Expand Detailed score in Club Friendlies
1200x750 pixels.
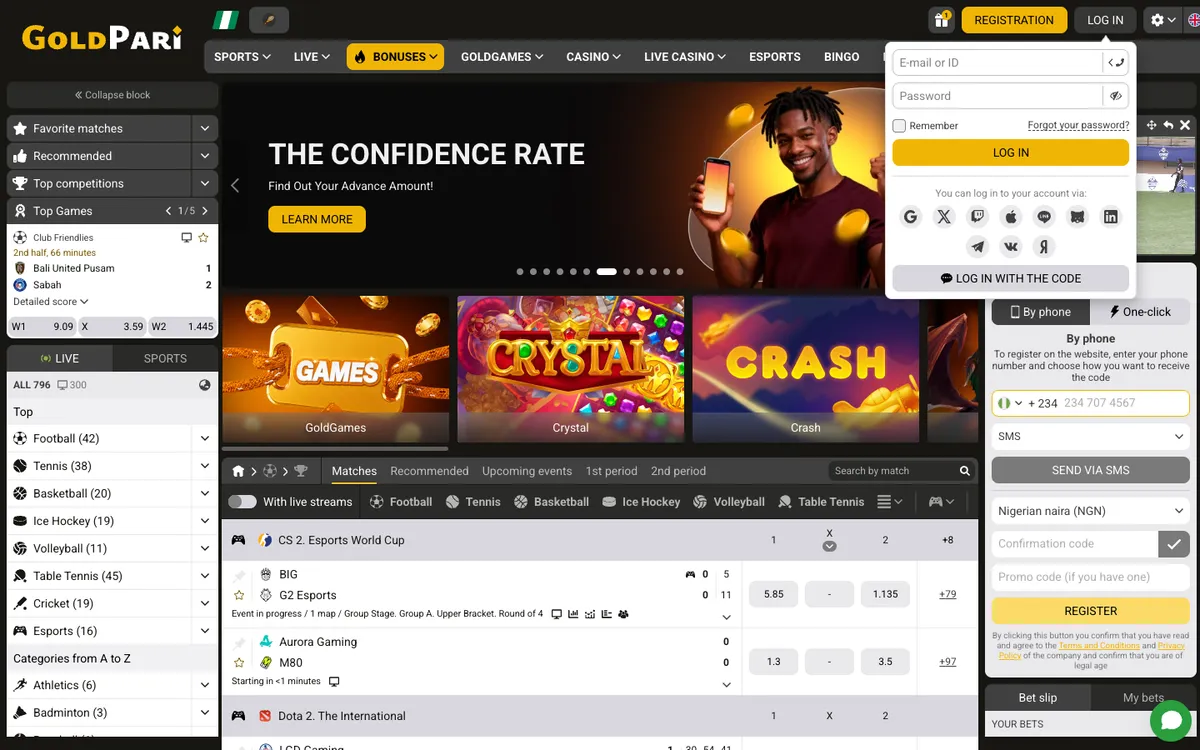pyautogui.click(x=51, y=301)
